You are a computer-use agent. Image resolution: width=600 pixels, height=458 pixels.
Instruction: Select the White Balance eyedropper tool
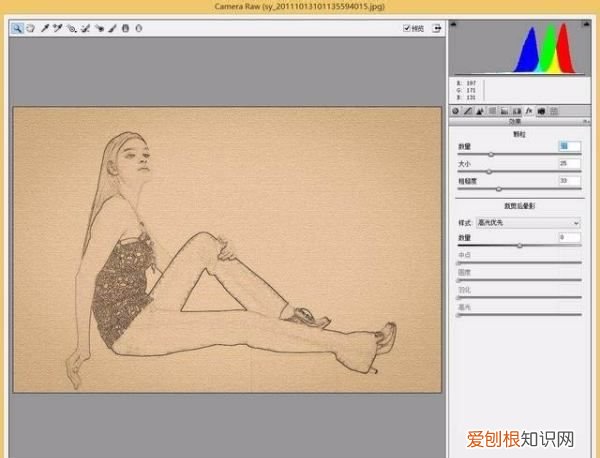pos(45,28)
